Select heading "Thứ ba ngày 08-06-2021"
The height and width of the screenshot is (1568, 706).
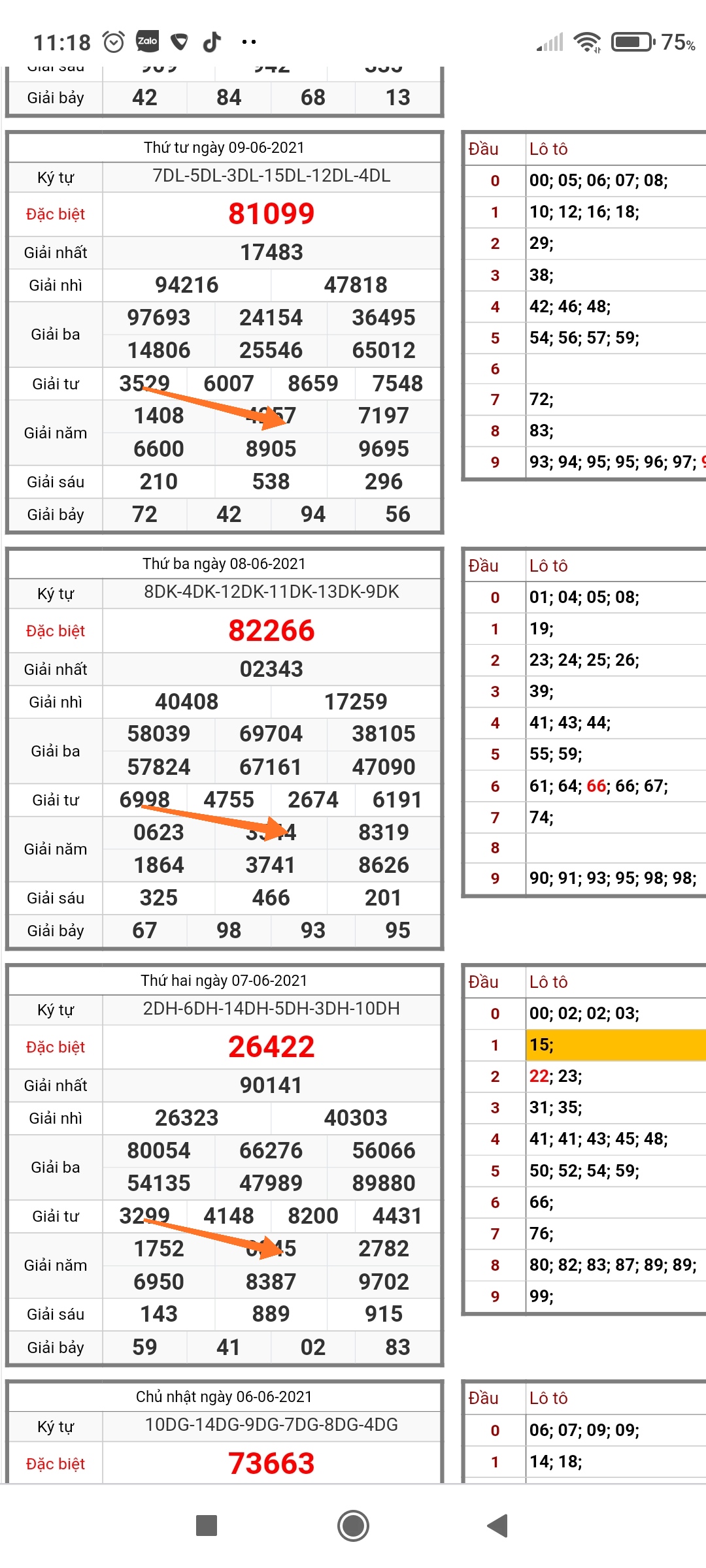click(x=224, y=564)
